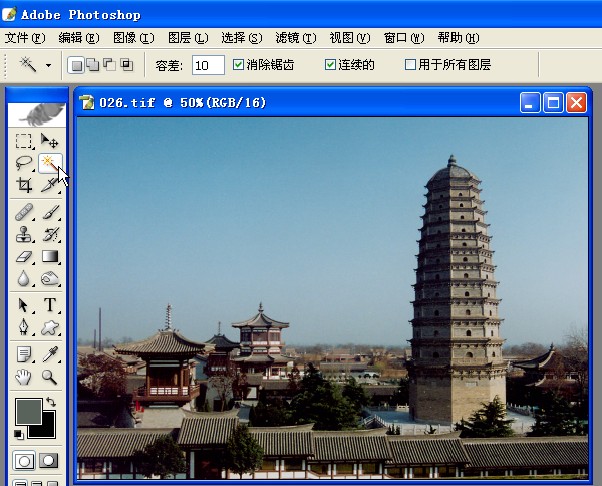Screen dimensions: 602x486
Task: Select the Pen tool
Action: pyautogui.click(x=24, y=327)
